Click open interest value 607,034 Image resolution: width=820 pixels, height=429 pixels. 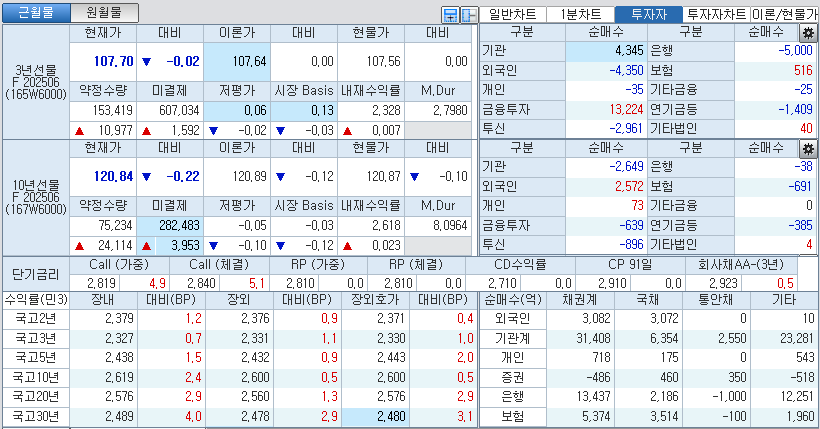[170, 111]
